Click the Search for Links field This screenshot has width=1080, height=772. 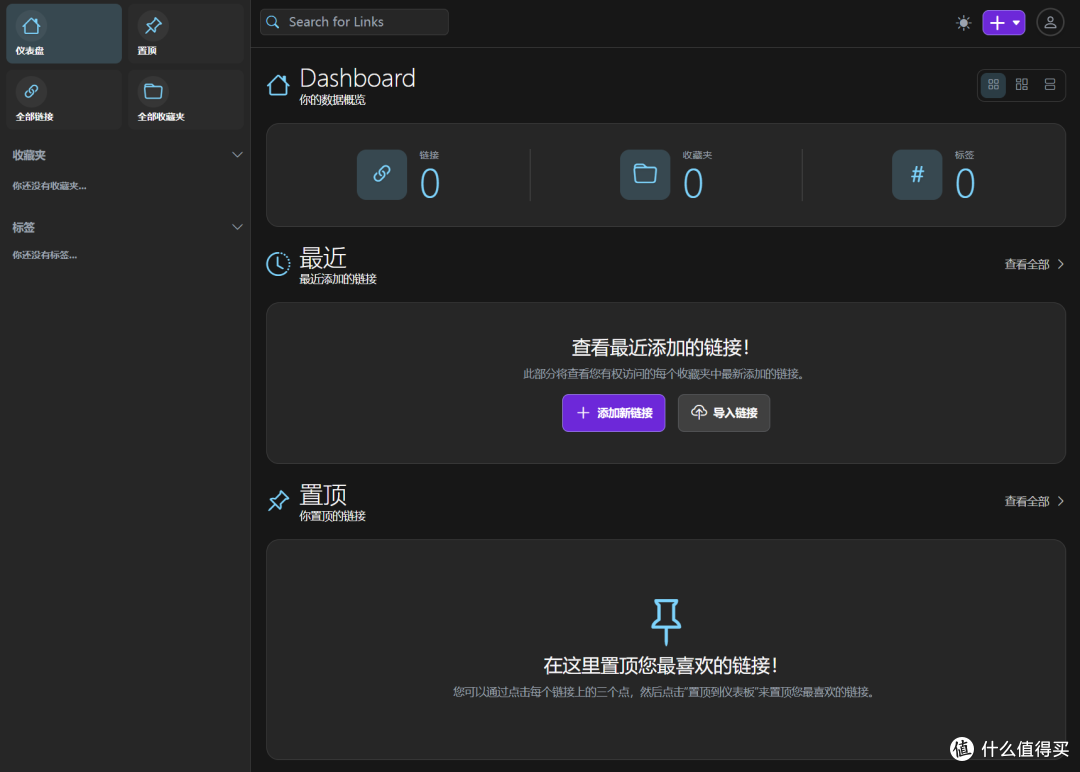point(354,22)
